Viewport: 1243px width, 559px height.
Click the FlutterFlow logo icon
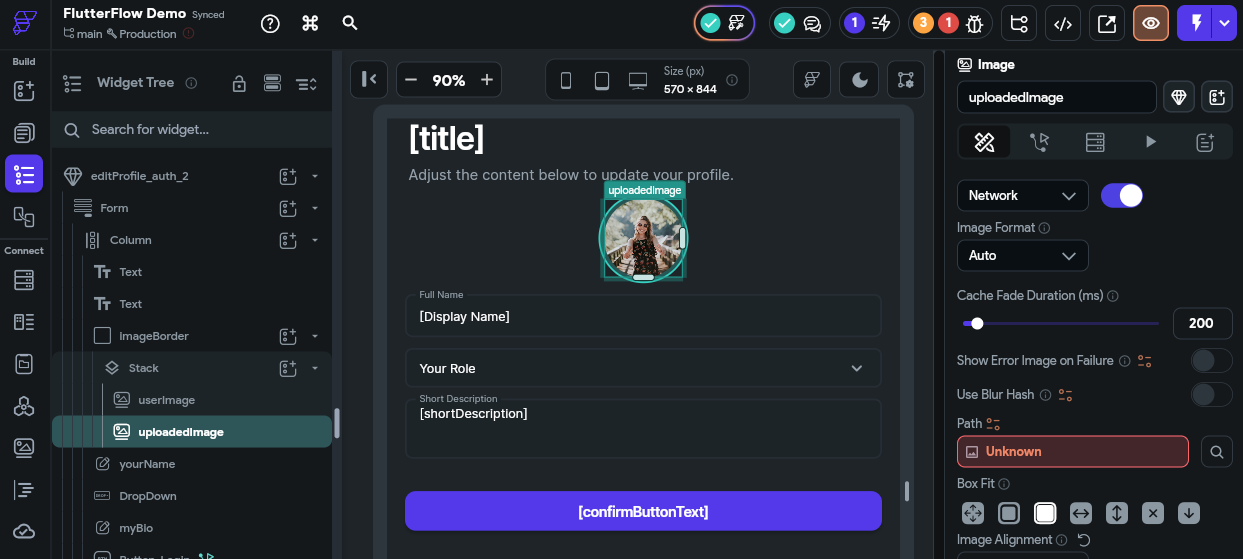pos(24,23)
